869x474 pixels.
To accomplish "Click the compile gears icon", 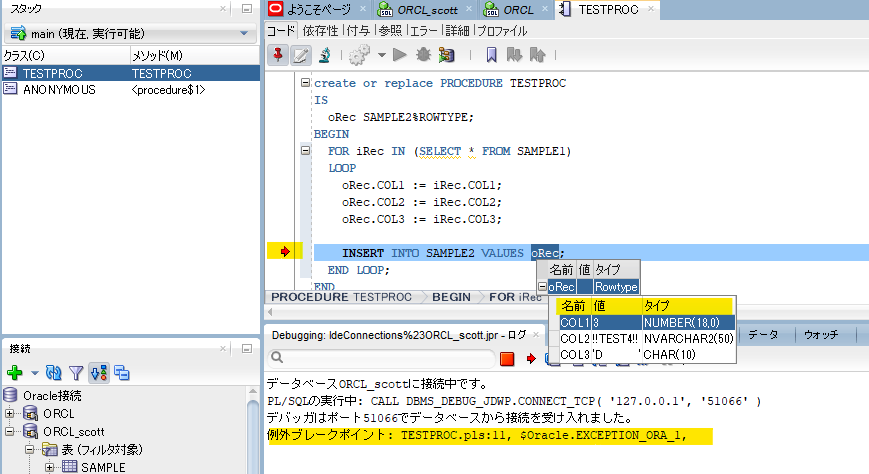I will pyautogui.click(x=359, y=54).
